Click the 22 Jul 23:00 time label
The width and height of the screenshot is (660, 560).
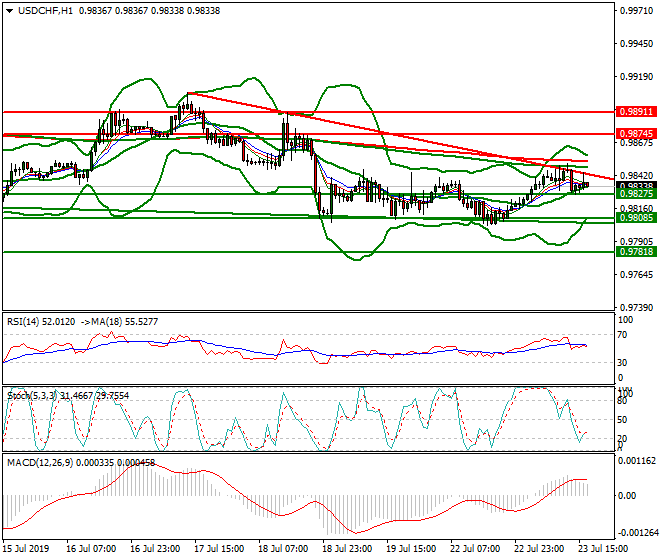[x=539, y=549]
